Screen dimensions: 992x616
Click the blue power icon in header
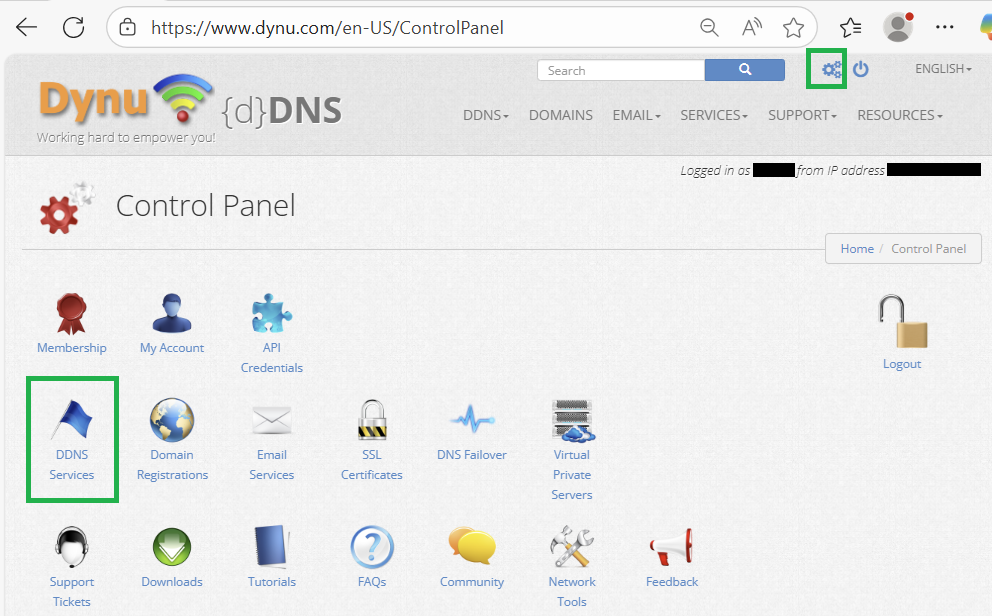[861, 69]
